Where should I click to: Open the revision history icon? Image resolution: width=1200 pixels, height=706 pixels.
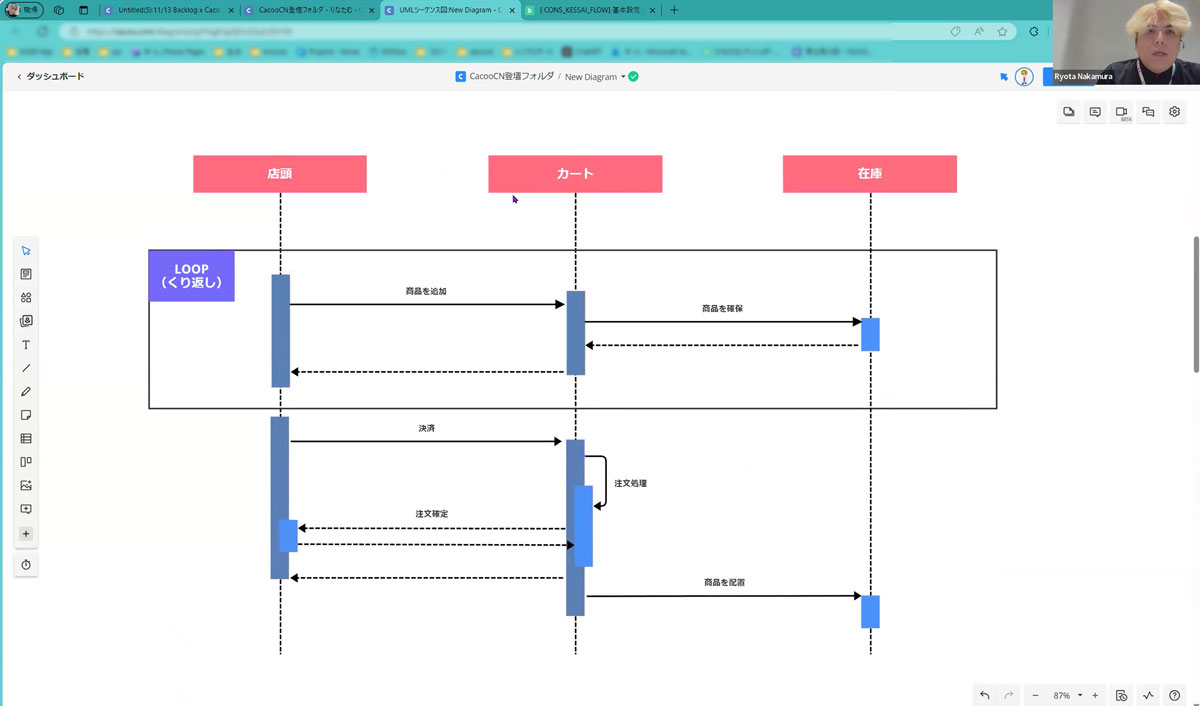tap(1121, 695)
